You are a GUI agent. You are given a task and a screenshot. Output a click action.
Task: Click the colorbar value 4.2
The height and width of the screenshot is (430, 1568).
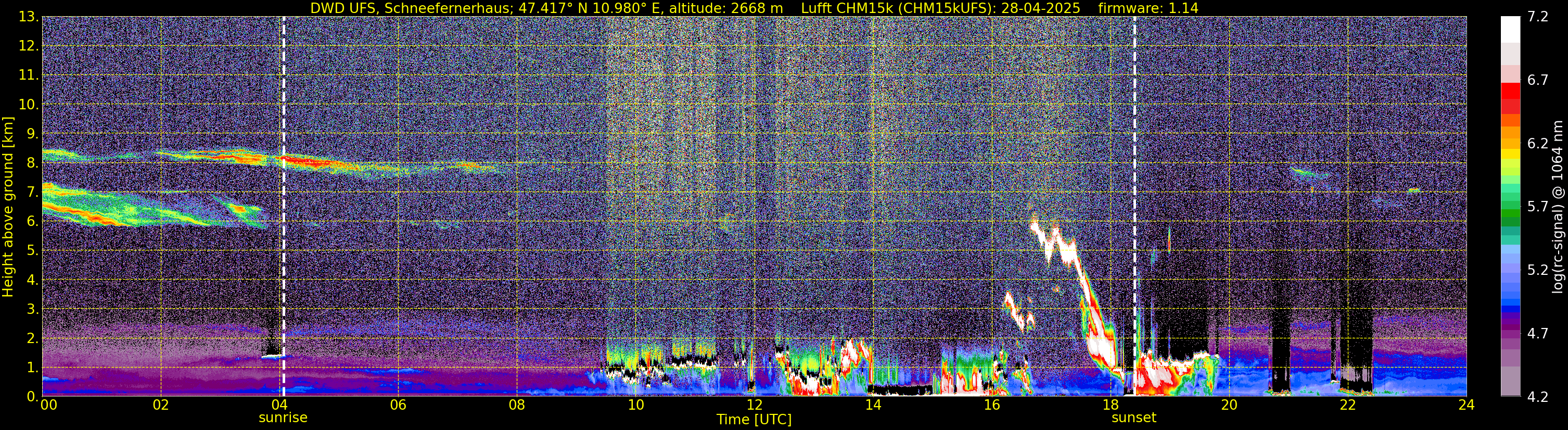pyautogui.click(x=1537, y=397)
